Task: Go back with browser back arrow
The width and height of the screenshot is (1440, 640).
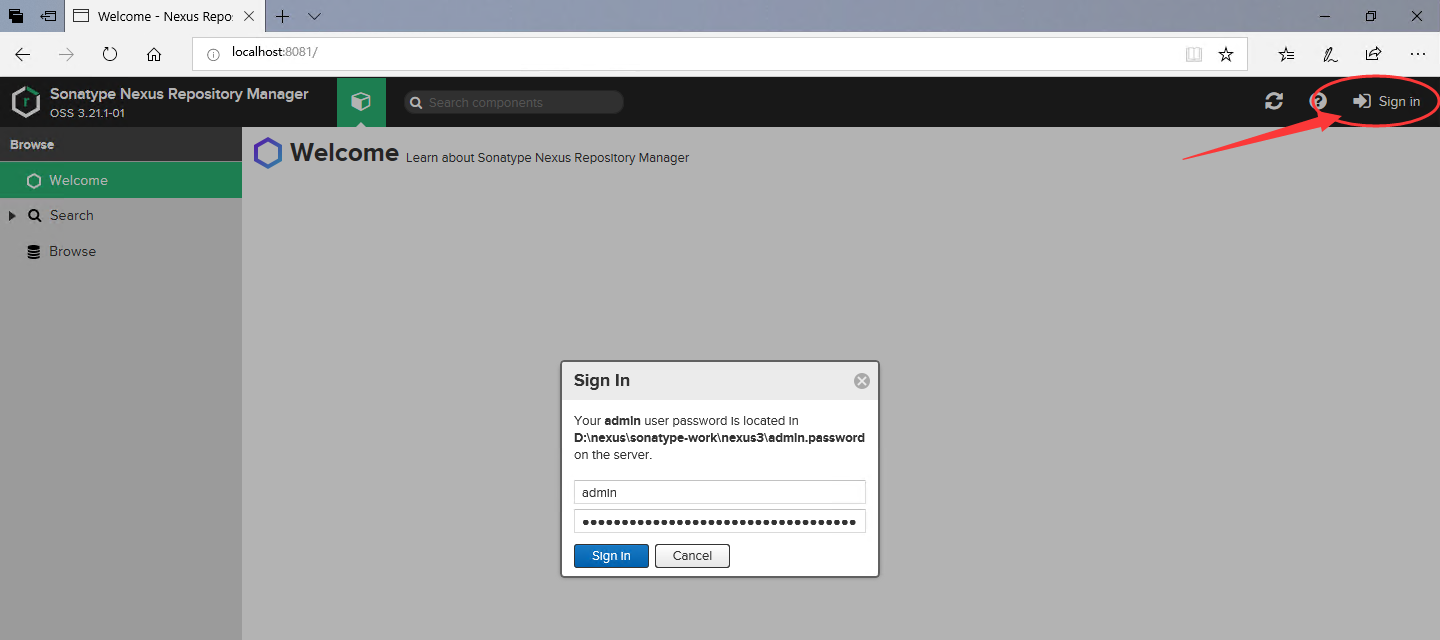Action: [22, 54]
